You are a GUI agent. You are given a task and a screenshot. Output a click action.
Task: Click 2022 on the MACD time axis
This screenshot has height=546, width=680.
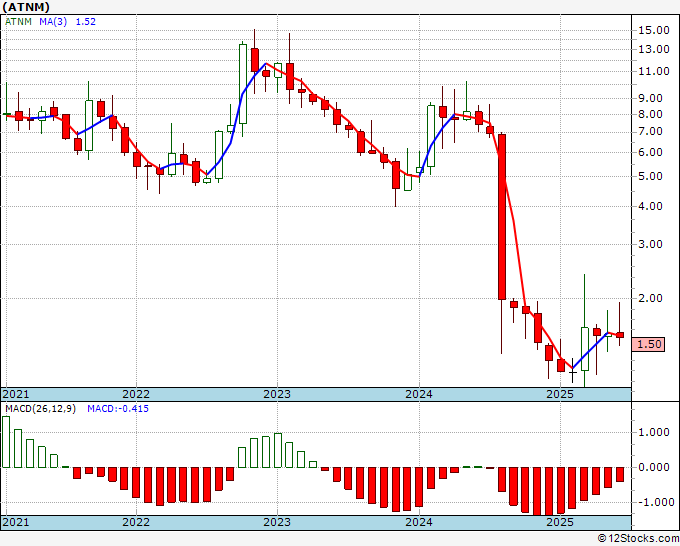(136, 522)
